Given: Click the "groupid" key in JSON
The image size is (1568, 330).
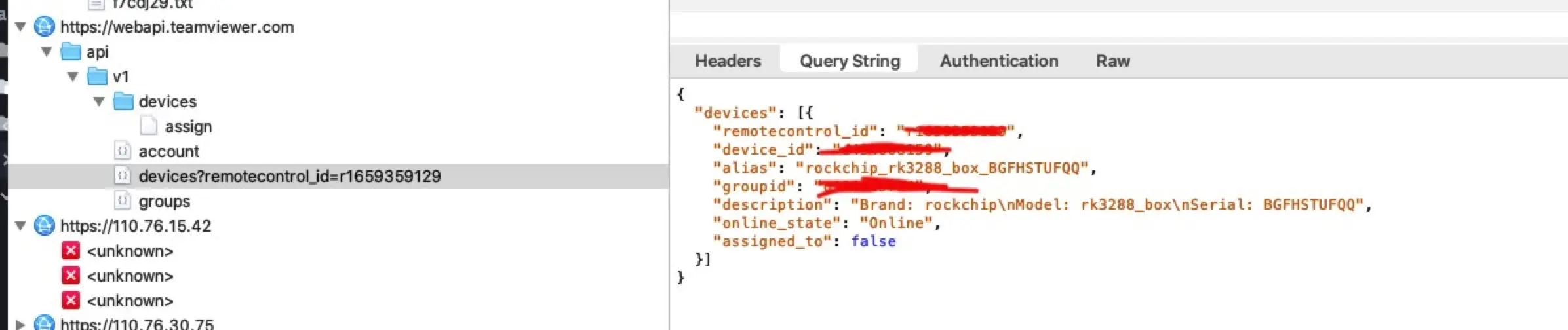Looking at the screenshot, I should (x=754, y=186).
